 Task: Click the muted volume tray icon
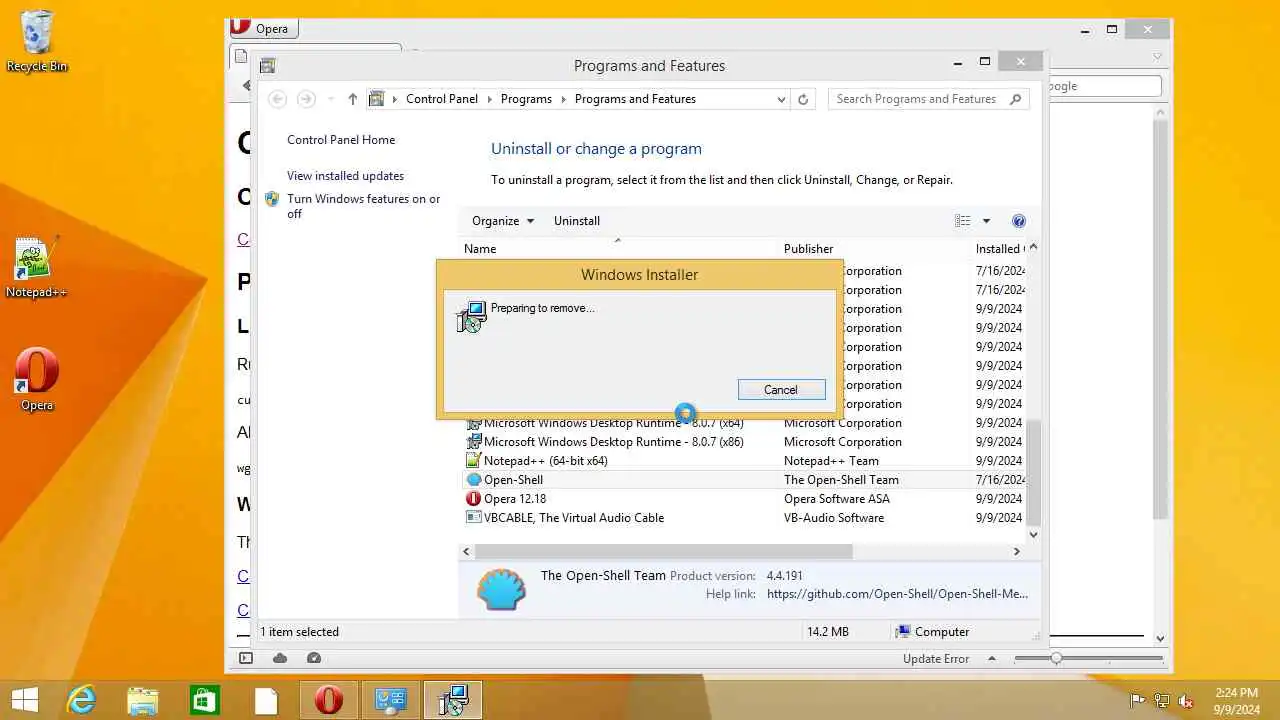(x=1187, y=701)
